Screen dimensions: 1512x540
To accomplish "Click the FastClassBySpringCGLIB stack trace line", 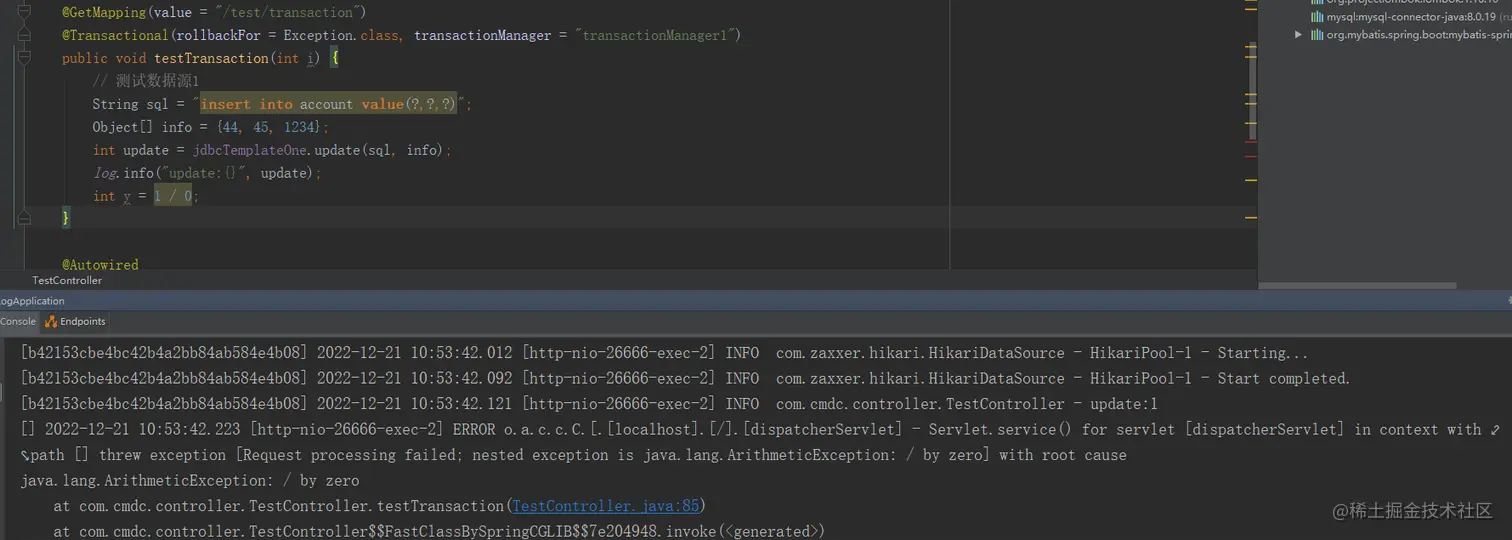I will pos(440,531).
